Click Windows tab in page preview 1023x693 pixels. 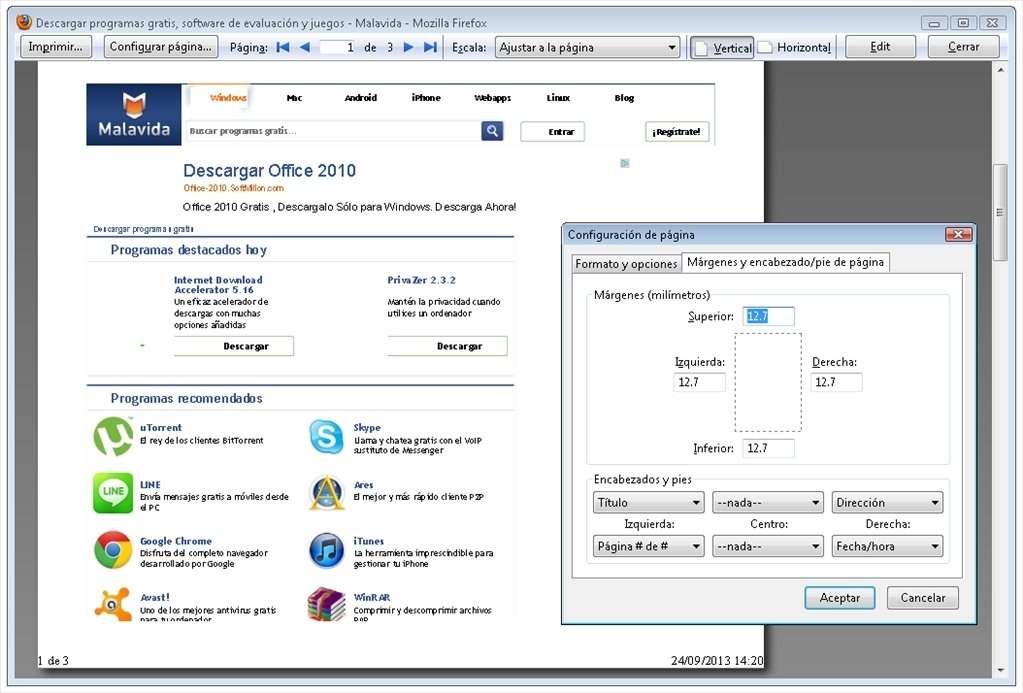228,98
